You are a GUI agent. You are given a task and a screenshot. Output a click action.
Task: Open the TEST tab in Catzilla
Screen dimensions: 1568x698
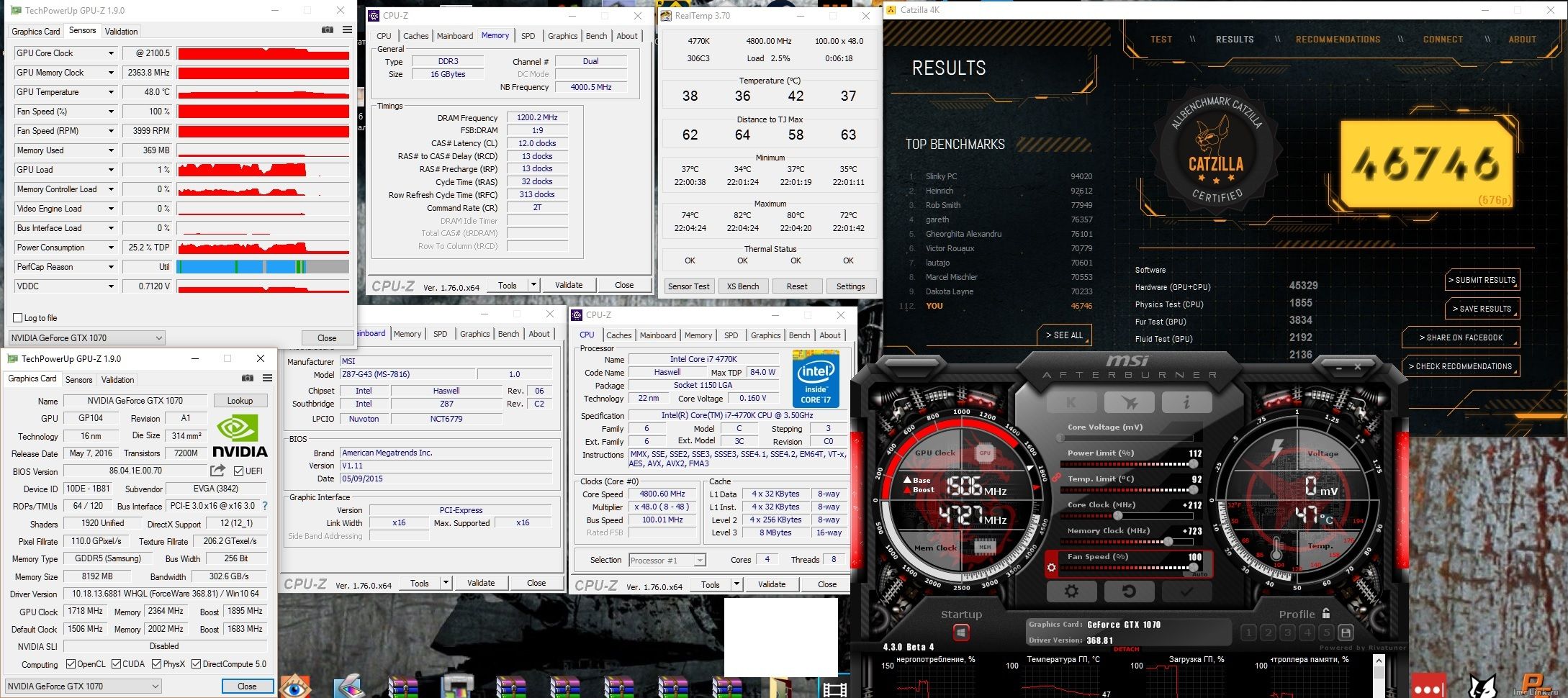coord(1161,40)
